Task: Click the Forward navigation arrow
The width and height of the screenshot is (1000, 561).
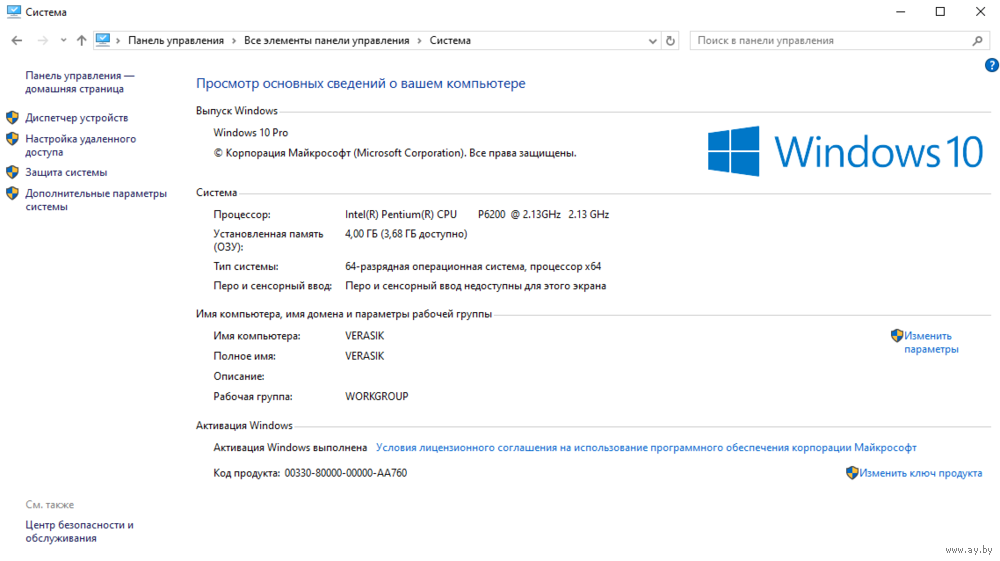Action: (43, 40)
